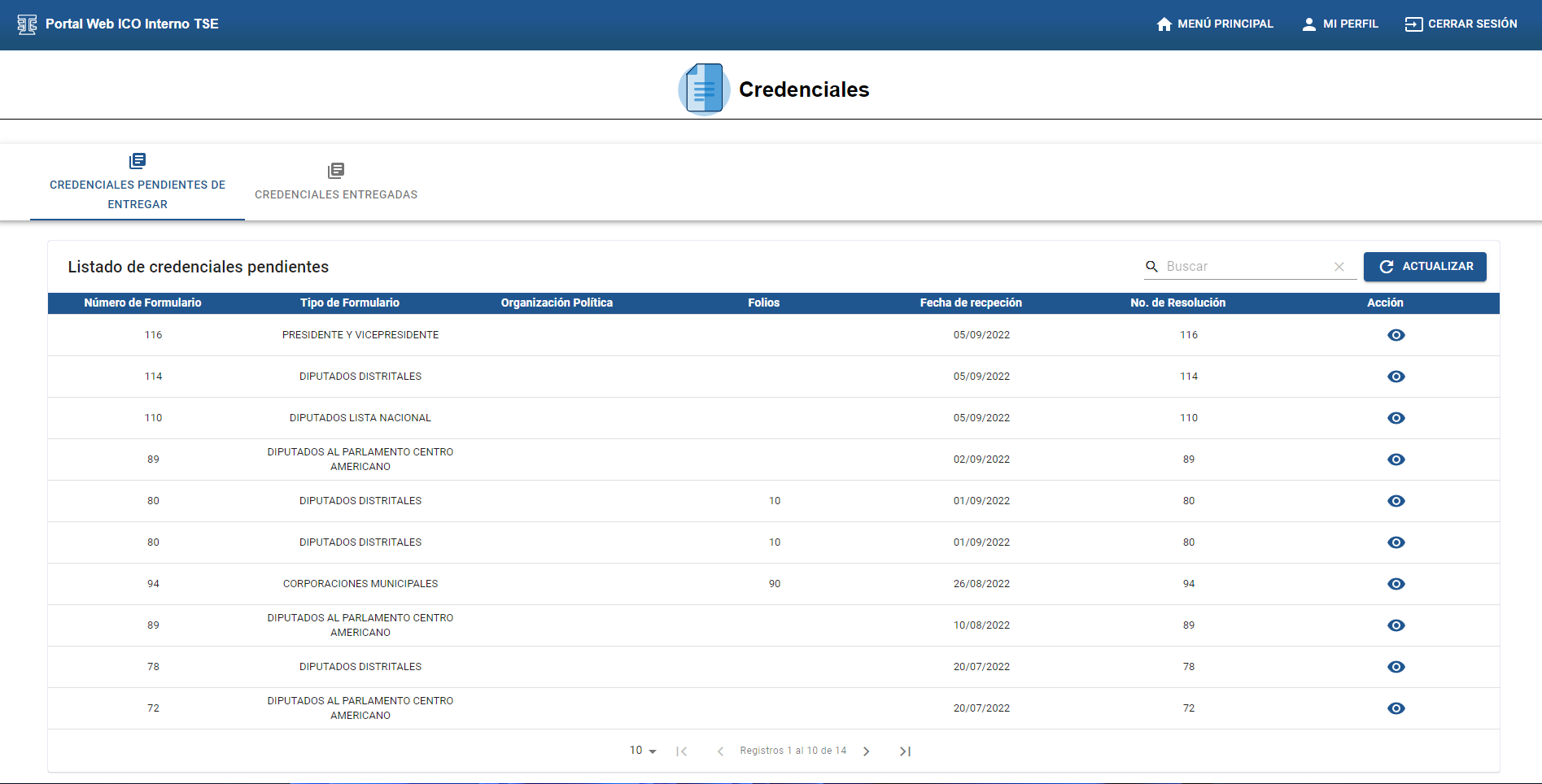Click eye icon for Corporaciones Municipales row
The image size is (1542, 784).
(x=1396, y=584)
